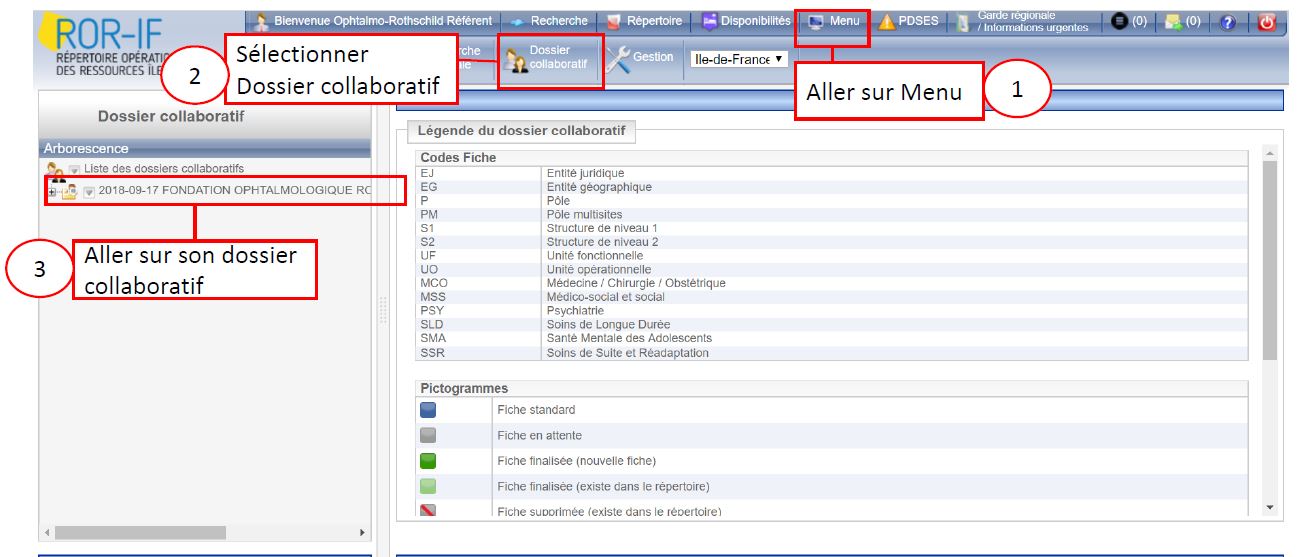This screenshot has height=557, width=1297.
Task: Open the Ile-de-France region dropdown
Action: click(x=738, y=60)
